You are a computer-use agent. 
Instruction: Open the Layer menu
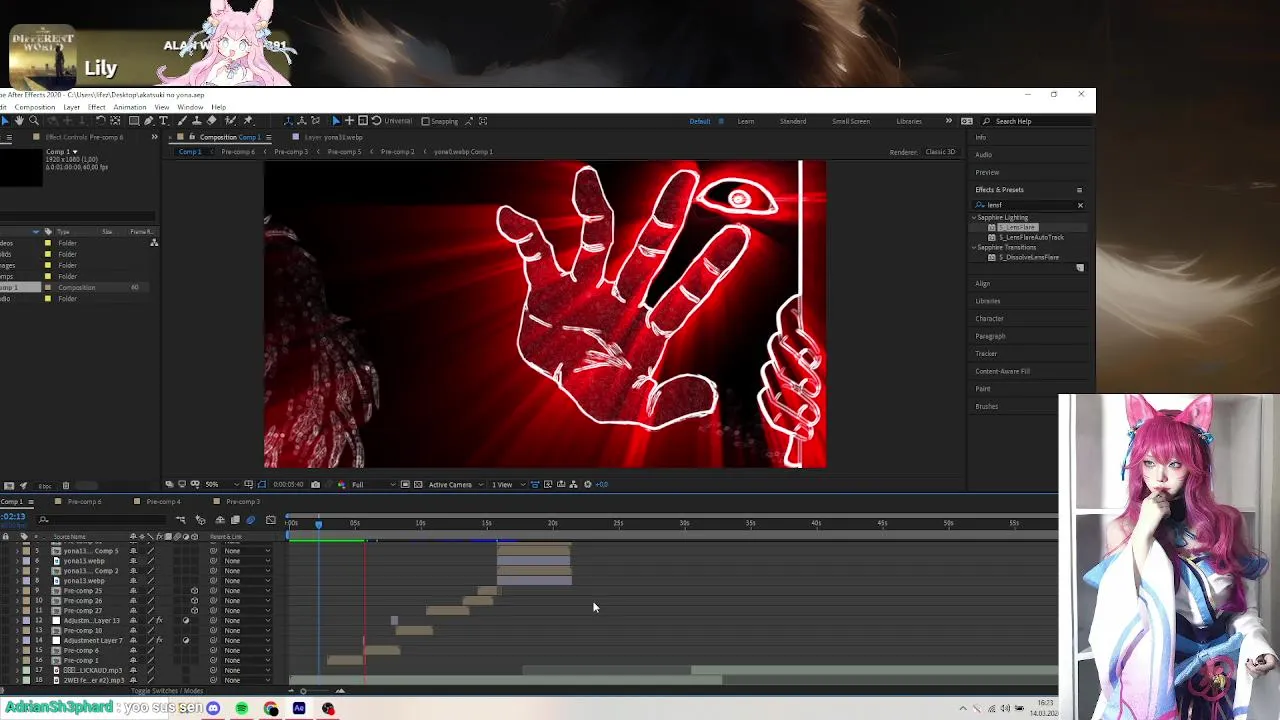click(x=72, y=107)
